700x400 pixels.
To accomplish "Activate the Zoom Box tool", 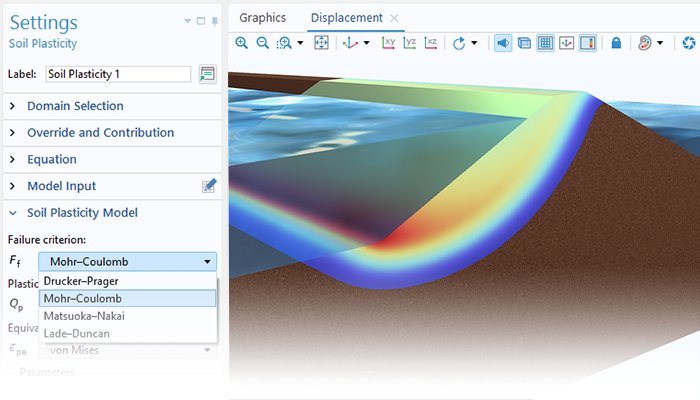I will (284, 43).
